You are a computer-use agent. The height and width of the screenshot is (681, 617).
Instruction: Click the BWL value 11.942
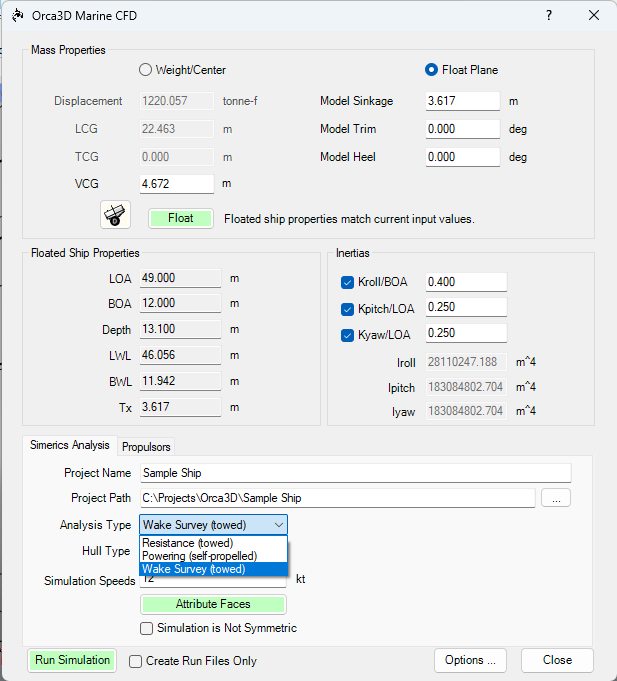click(x=180, y=381)
